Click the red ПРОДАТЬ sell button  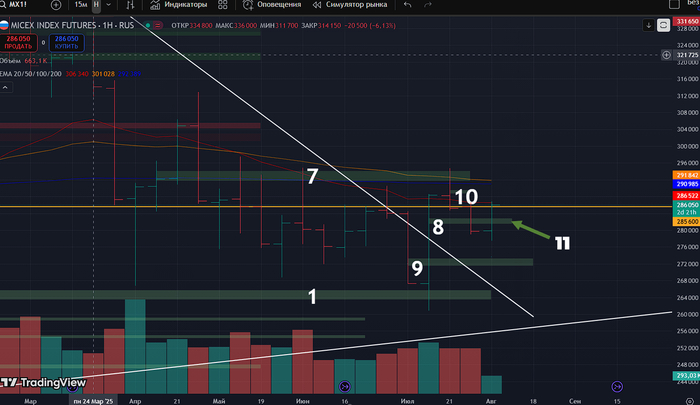[x=17, y=41]
